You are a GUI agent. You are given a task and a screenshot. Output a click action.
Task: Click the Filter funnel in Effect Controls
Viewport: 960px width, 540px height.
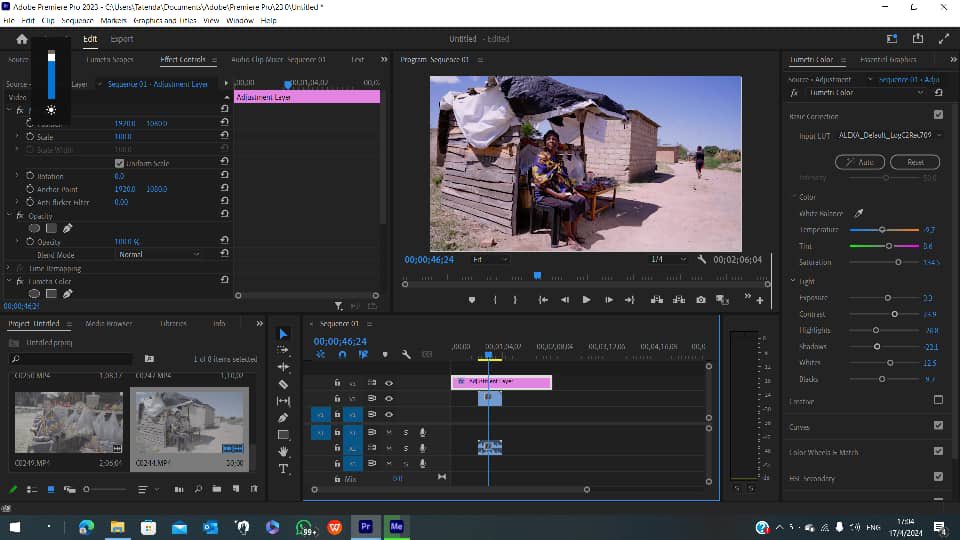338,306
